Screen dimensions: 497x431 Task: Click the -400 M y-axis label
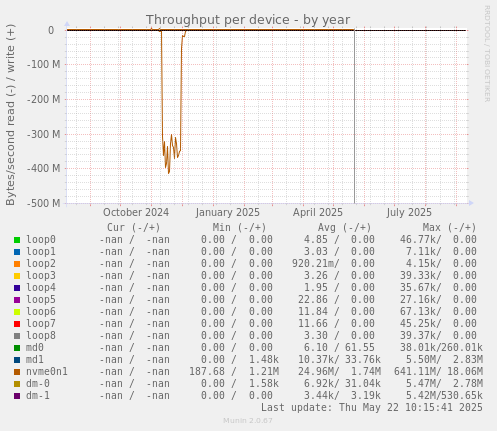click(x=44, y=168)
